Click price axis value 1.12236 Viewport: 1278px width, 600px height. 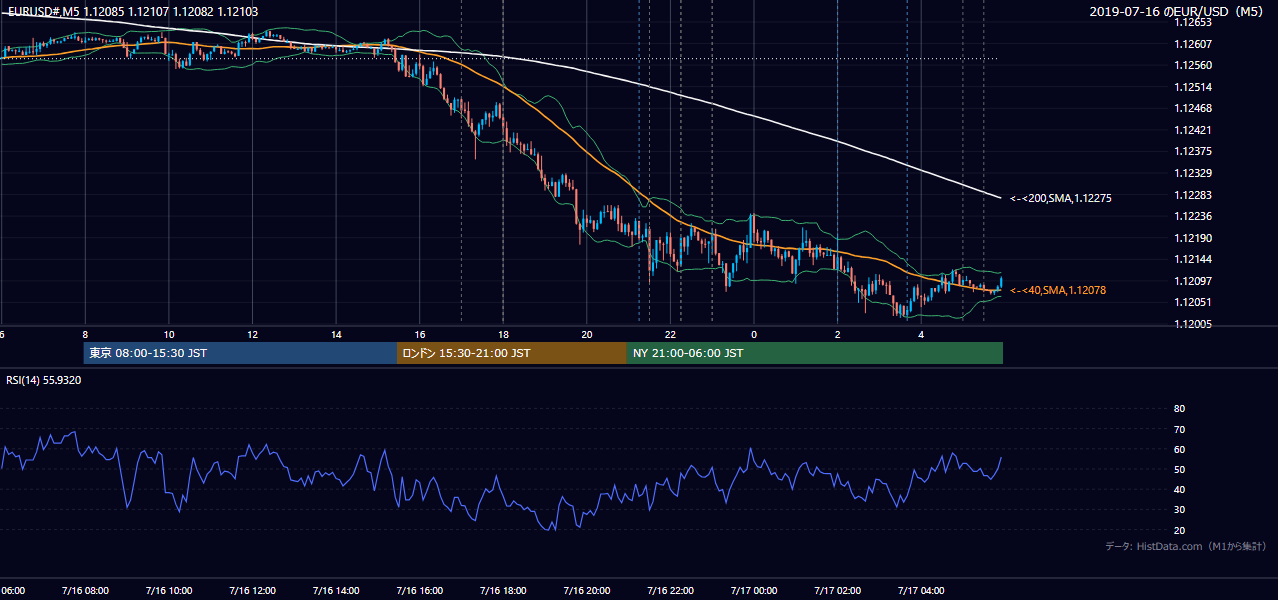point(1193,216)
